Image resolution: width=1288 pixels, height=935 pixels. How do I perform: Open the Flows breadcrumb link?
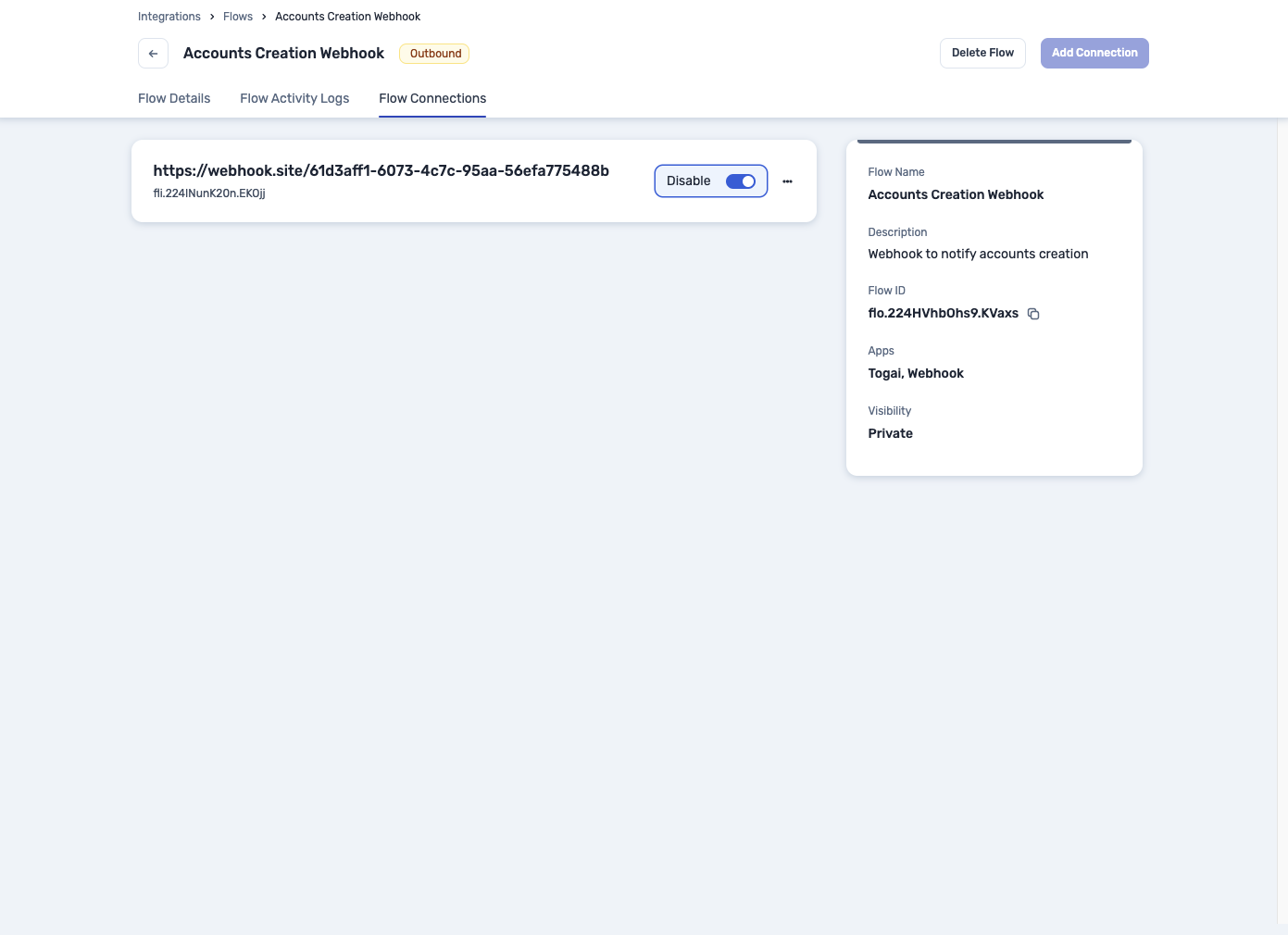[x=238, y=17]
